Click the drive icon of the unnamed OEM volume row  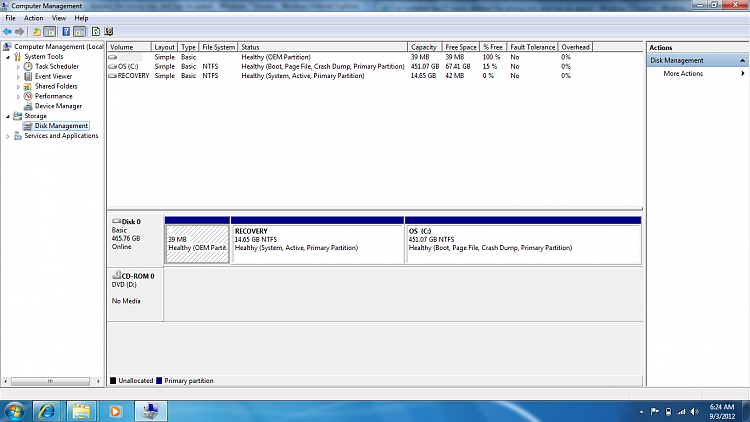[112, 57]
